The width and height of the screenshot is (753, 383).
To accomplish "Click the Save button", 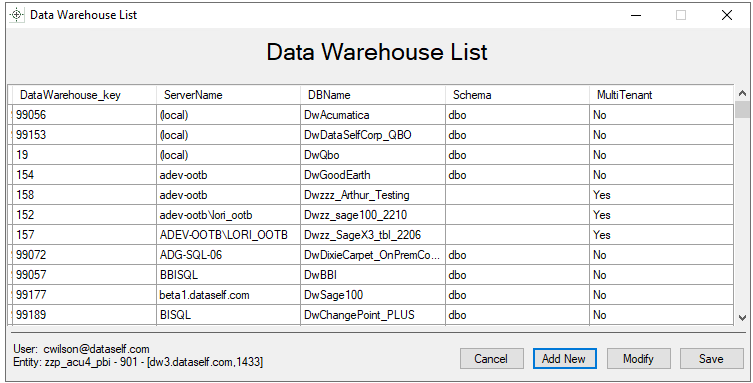I will 711,359.
